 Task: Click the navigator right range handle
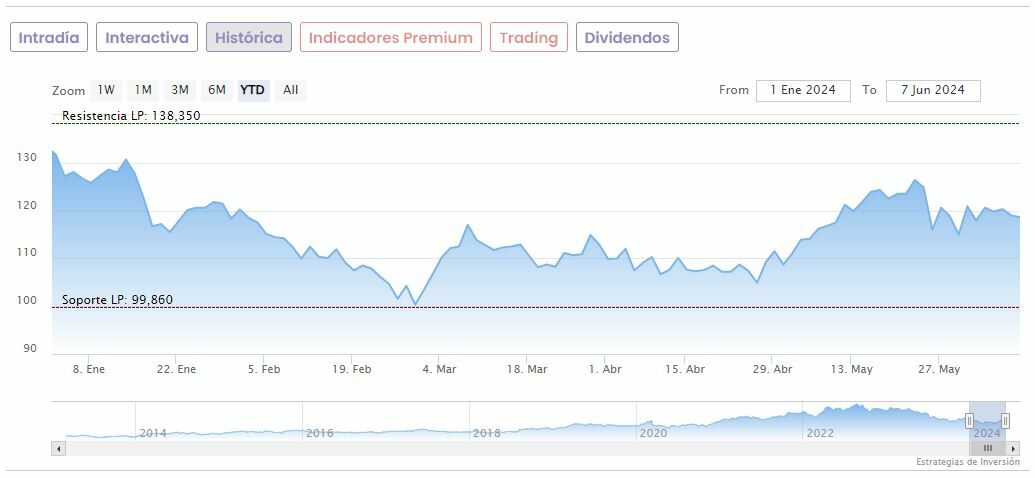click(1005, 421)
